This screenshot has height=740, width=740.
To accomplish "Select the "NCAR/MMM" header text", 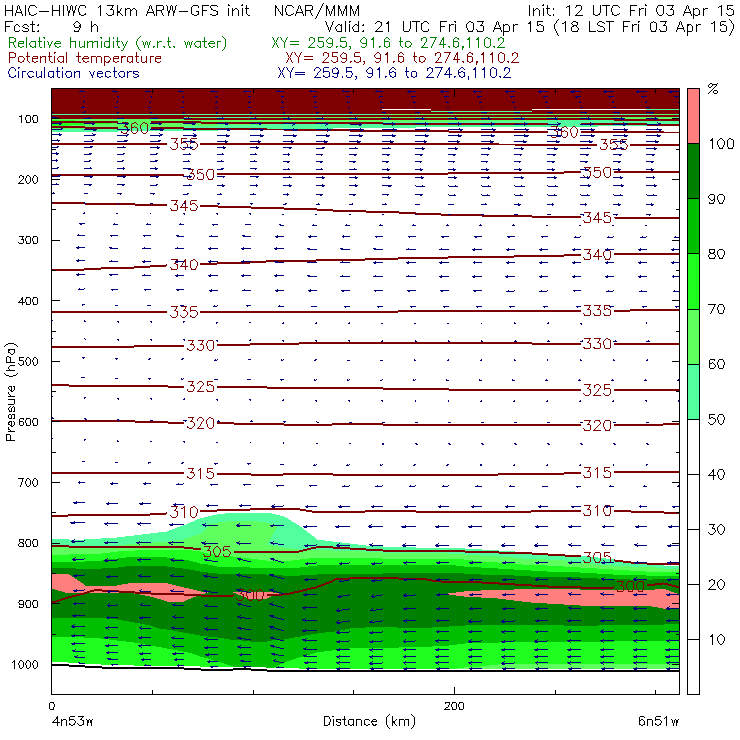I will 317,10.
